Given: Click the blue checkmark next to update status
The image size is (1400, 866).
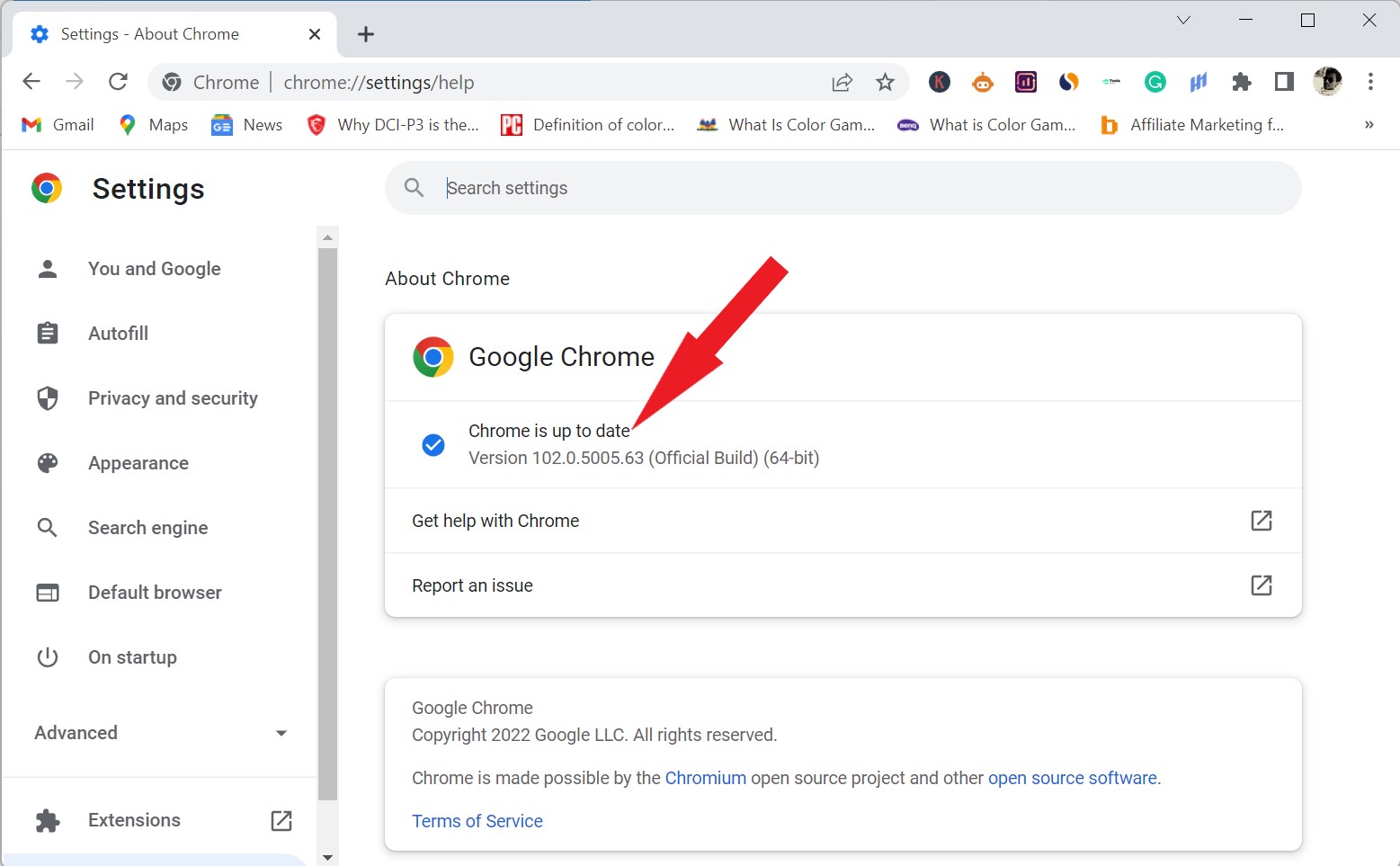Looking at the screenshot, I should click(432, 444).
